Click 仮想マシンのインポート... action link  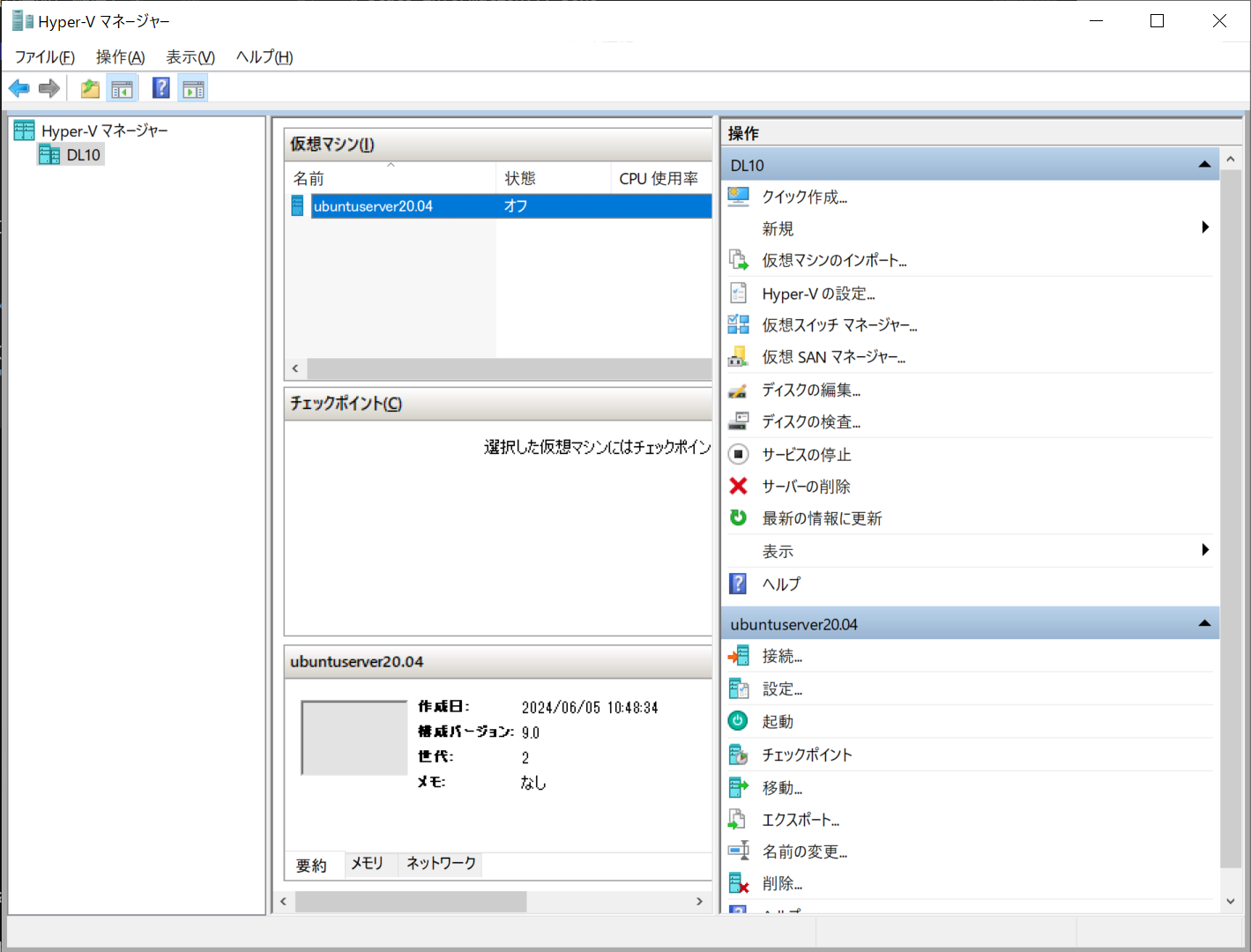point(834,260)
